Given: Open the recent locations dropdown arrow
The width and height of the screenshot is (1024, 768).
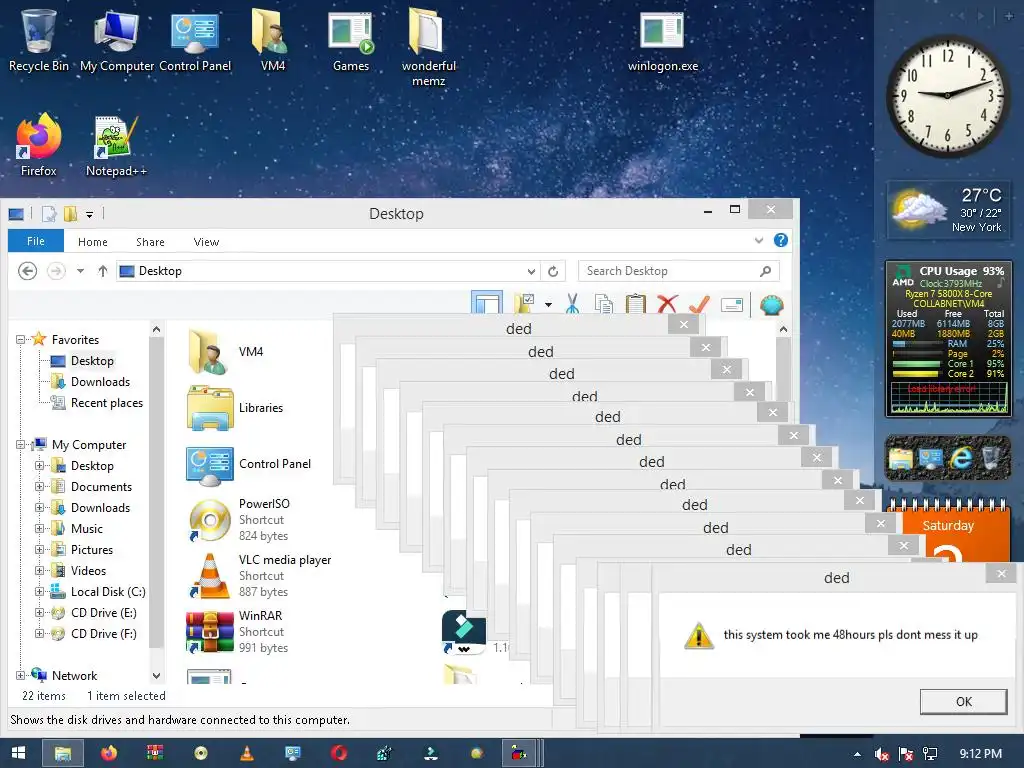Looking at the screenshot, I should click(80, 270).
